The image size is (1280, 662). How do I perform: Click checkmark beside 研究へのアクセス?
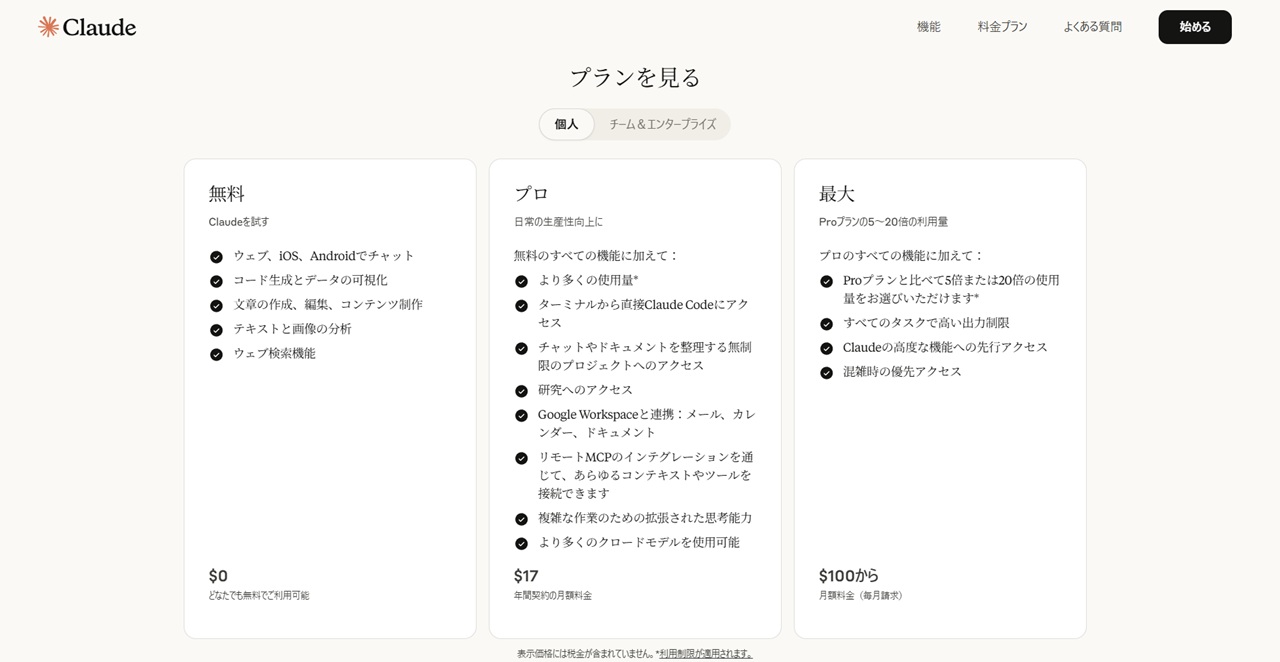(521, 391)
